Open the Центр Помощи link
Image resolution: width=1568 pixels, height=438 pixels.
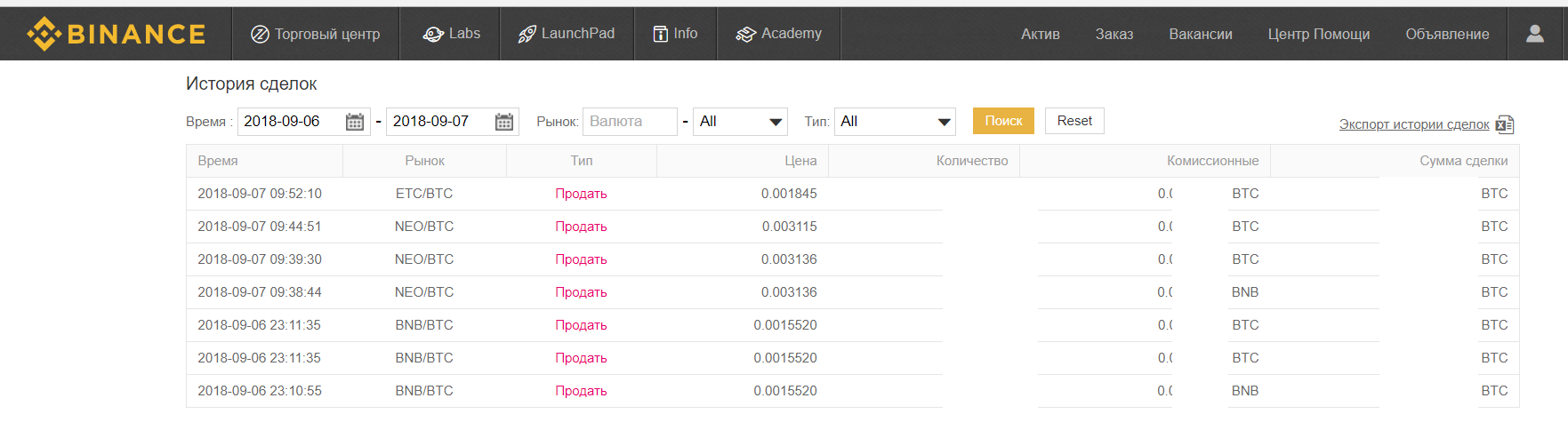pyautogui.click(x=1318, y=34)
